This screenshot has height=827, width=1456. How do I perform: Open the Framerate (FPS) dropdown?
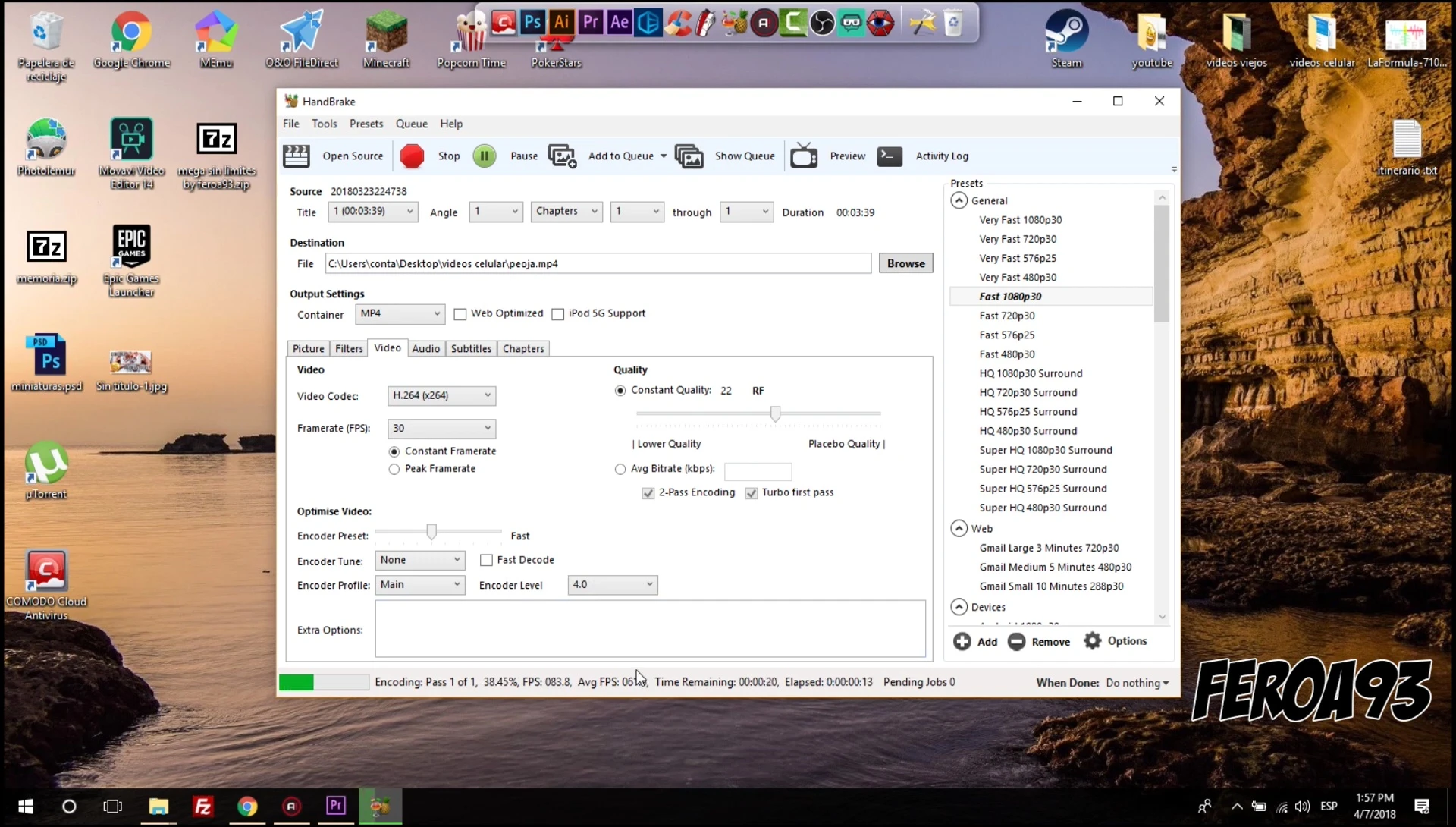click(442, 429)
